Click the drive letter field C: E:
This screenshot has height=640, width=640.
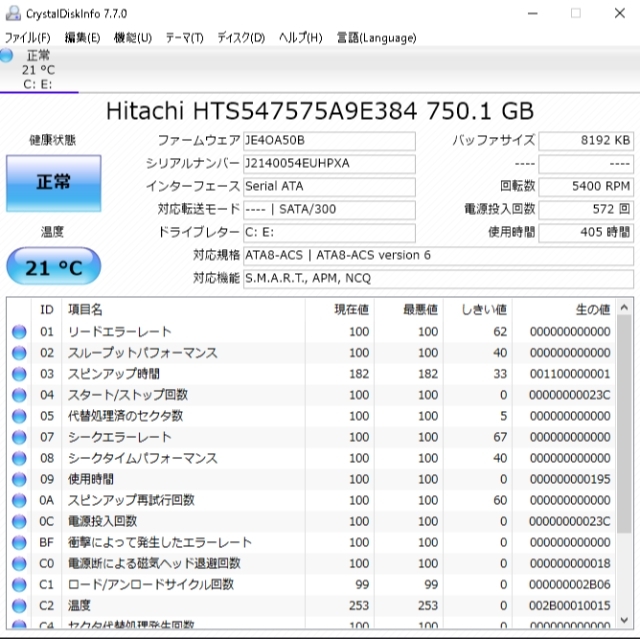[329, 233]
